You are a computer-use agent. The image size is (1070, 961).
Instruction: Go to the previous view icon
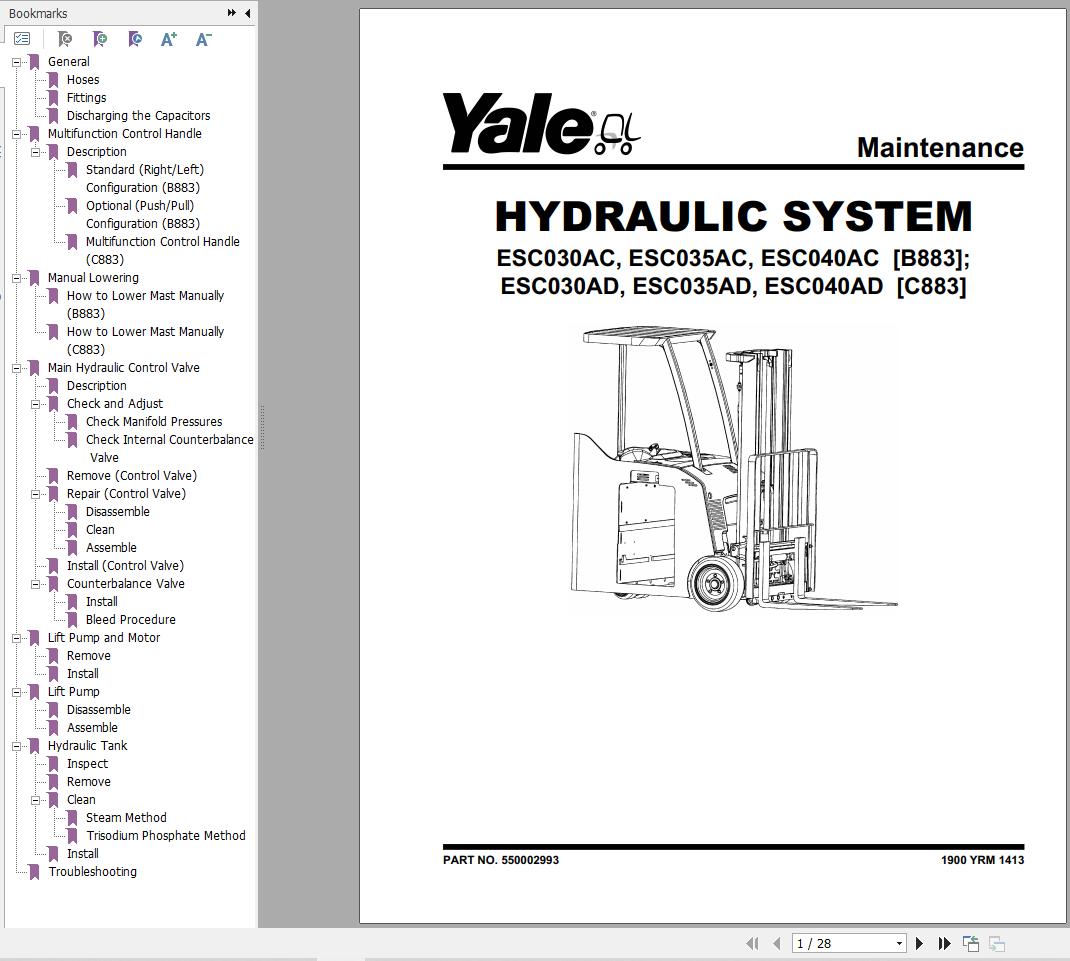tap(970, 943)
